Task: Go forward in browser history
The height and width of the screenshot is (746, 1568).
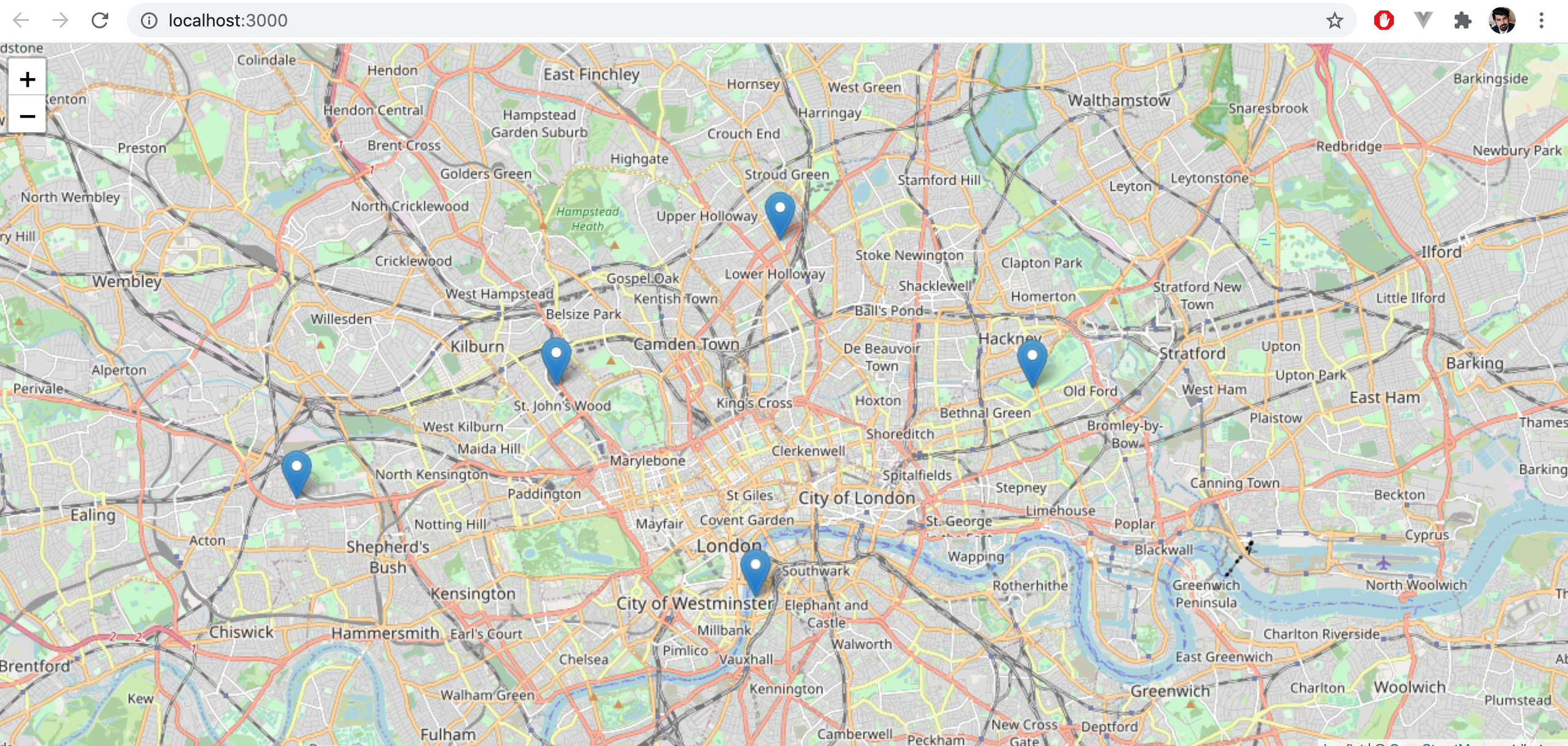Action: tap(60, 20)
